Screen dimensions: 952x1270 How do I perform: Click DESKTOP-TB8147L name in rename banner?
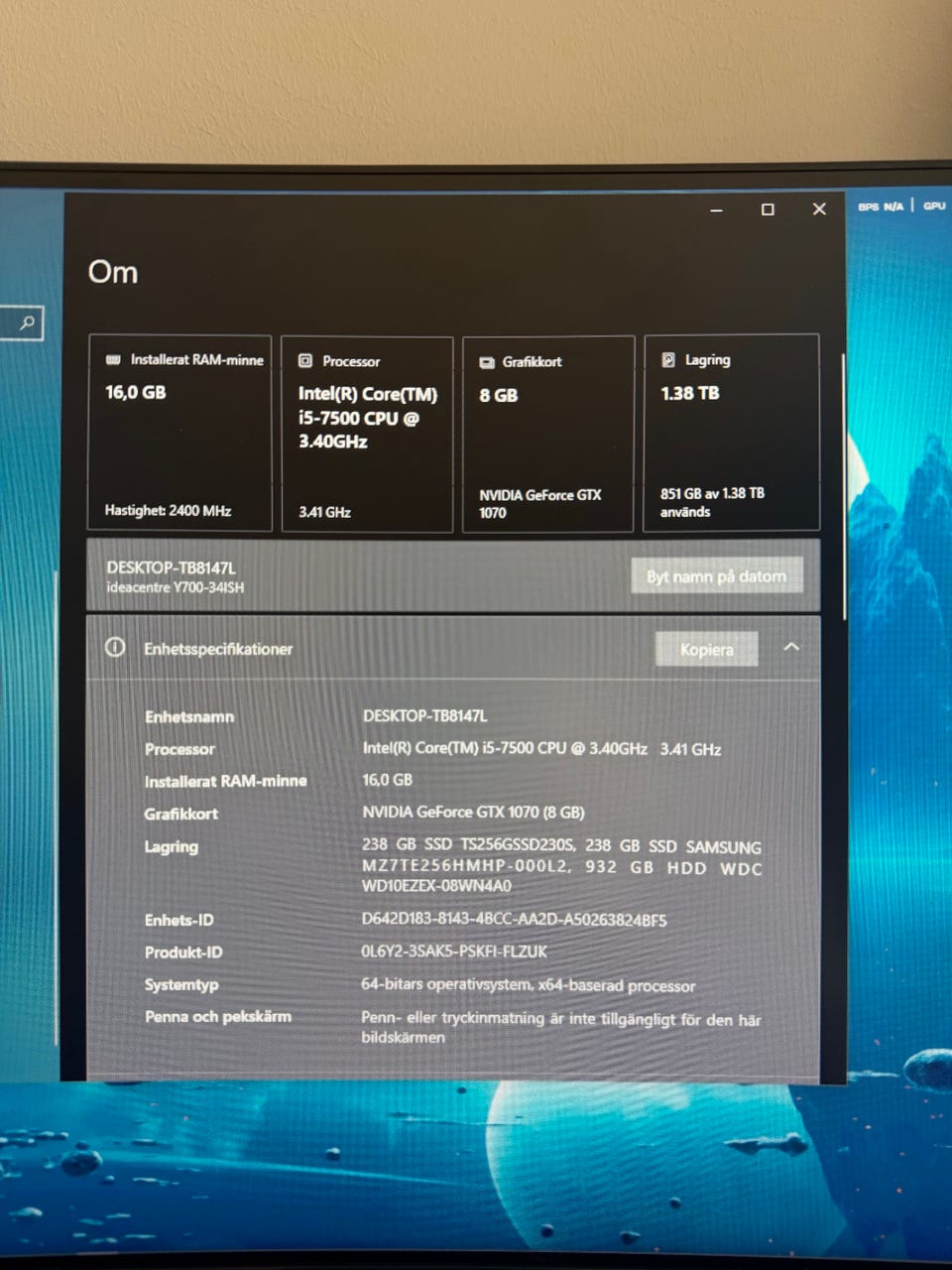click(x=171, y=568)
